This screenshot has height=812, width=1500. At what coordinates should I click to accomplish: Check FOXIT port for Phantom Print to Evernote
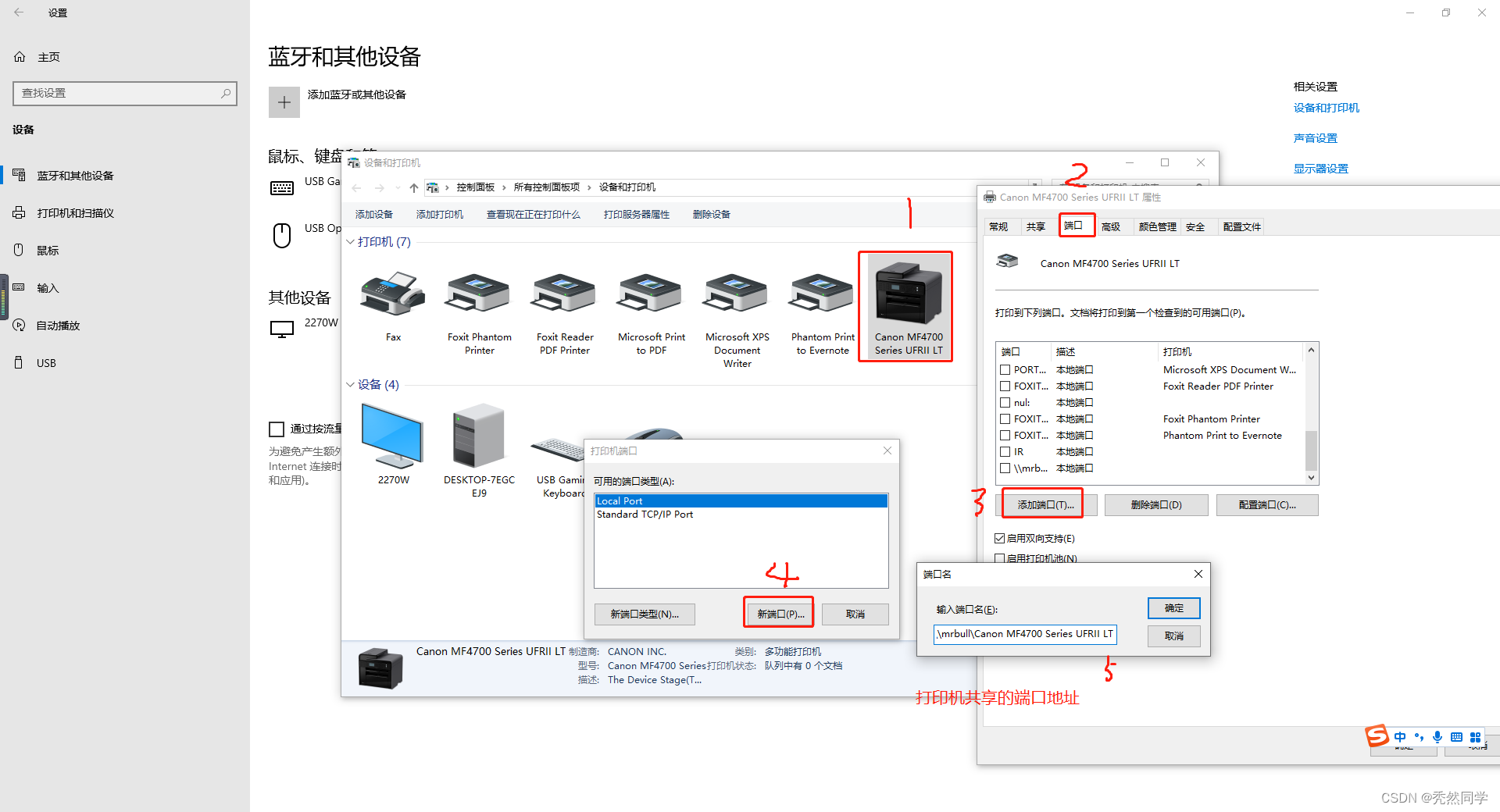tap(1005, 436)
